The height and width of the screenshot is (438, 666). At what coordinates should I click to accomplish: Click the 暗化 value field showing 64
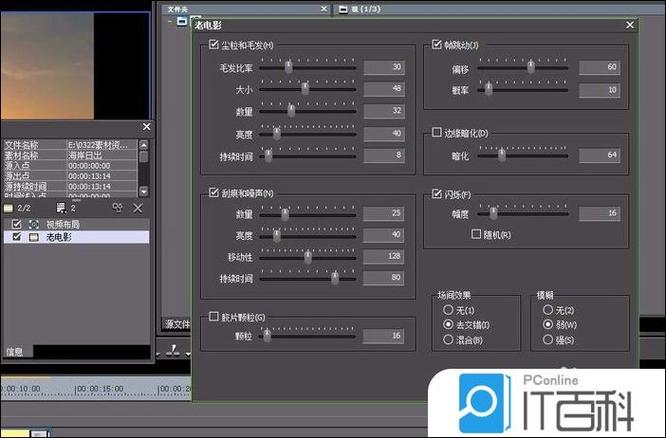(x=599, y=155)
